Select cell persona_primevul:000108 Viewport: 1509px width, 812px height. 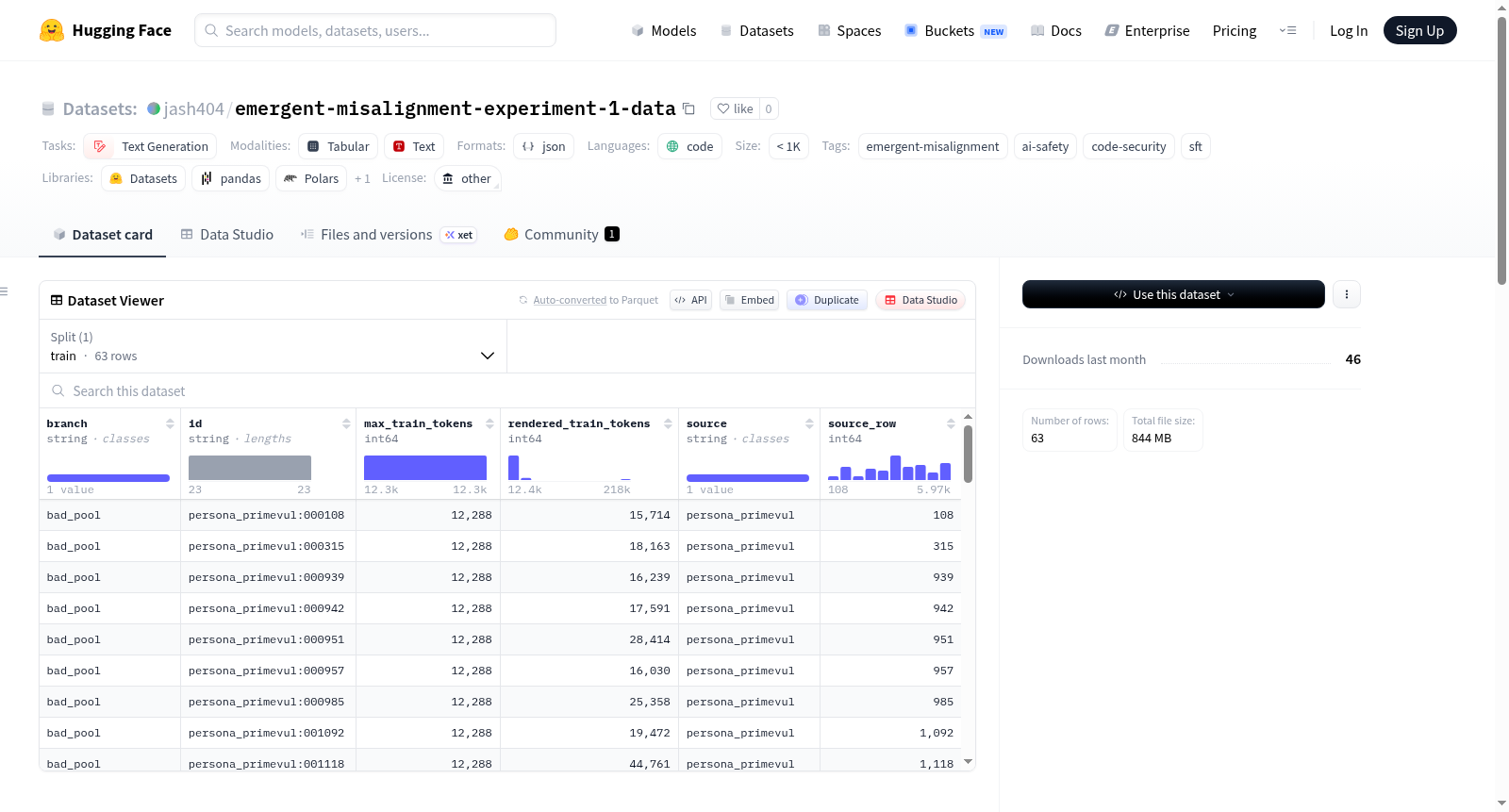pyautogui.click(x=267, y=515)
